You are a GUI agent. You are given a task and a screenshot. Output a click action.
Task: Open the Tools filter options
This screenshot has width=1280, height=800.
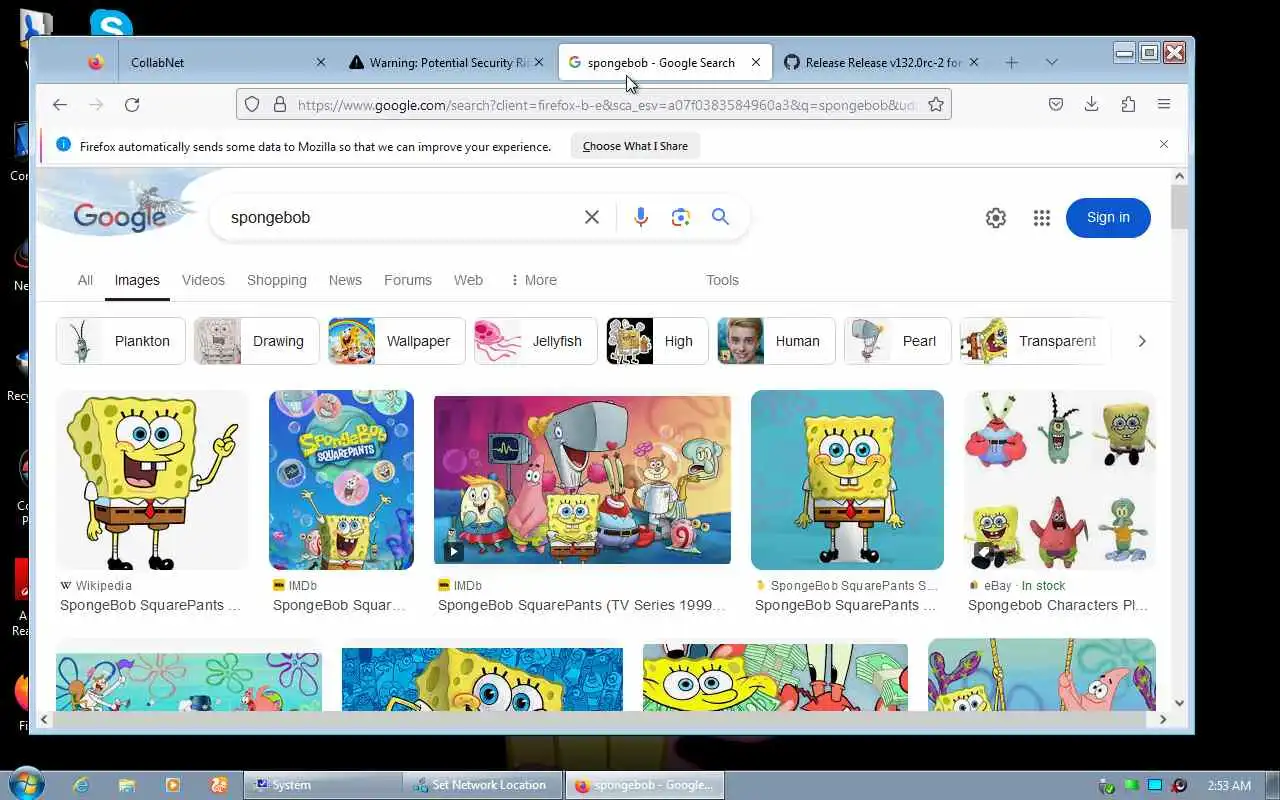(x=722, y=280)
